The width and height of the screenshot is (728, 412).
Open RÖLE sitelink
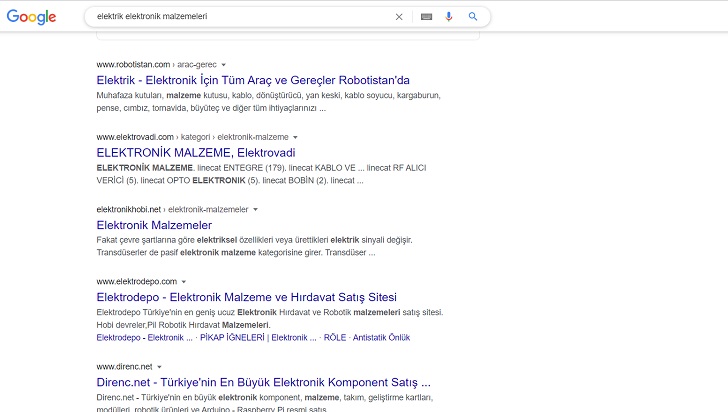click(x=335, y=338)
